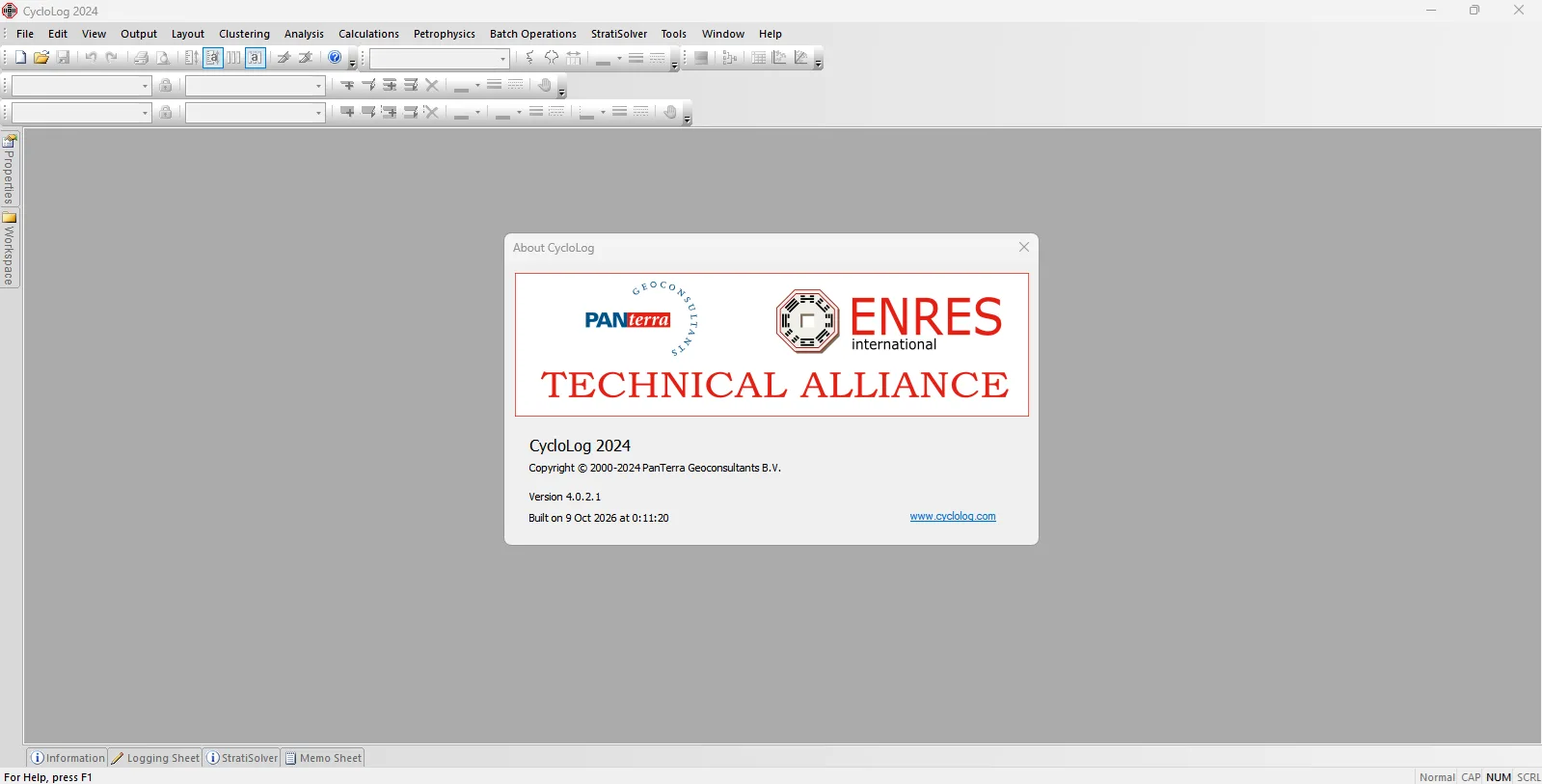Click the Technical Alliance logo banner
1542x784 pixels.
(771, 345)
